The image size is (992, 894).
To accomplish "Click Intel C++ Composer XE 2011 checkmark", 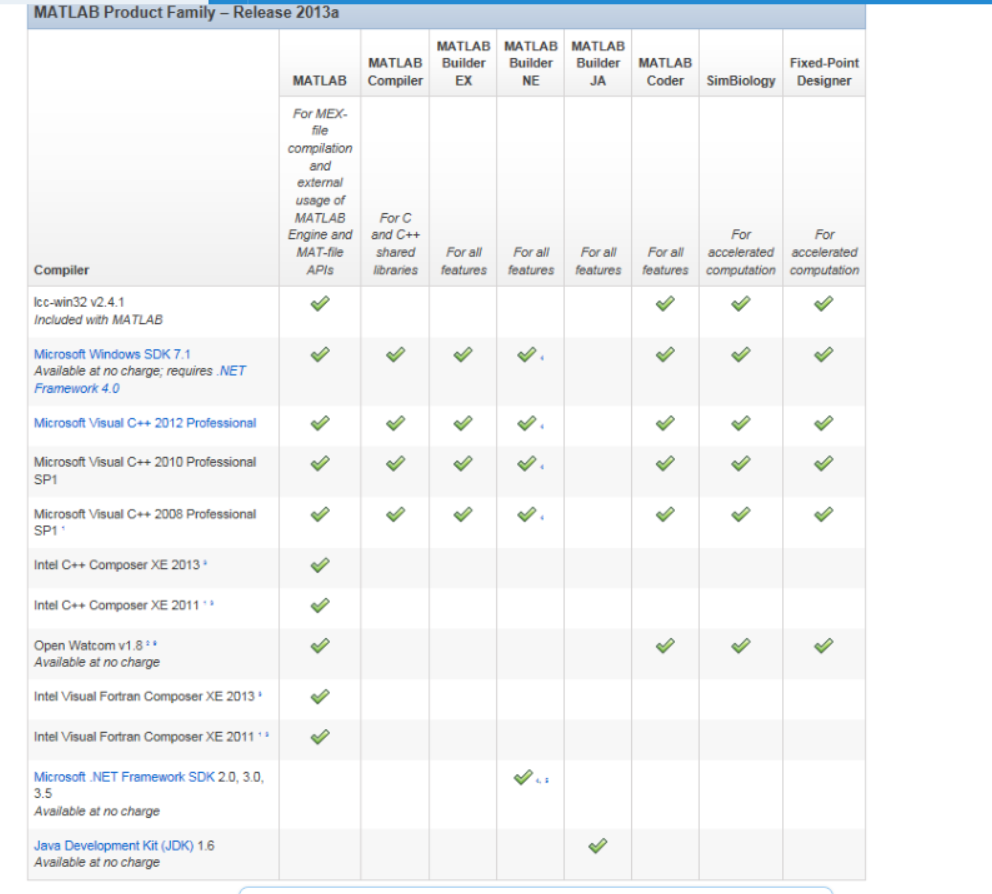I will click(320, 605).
